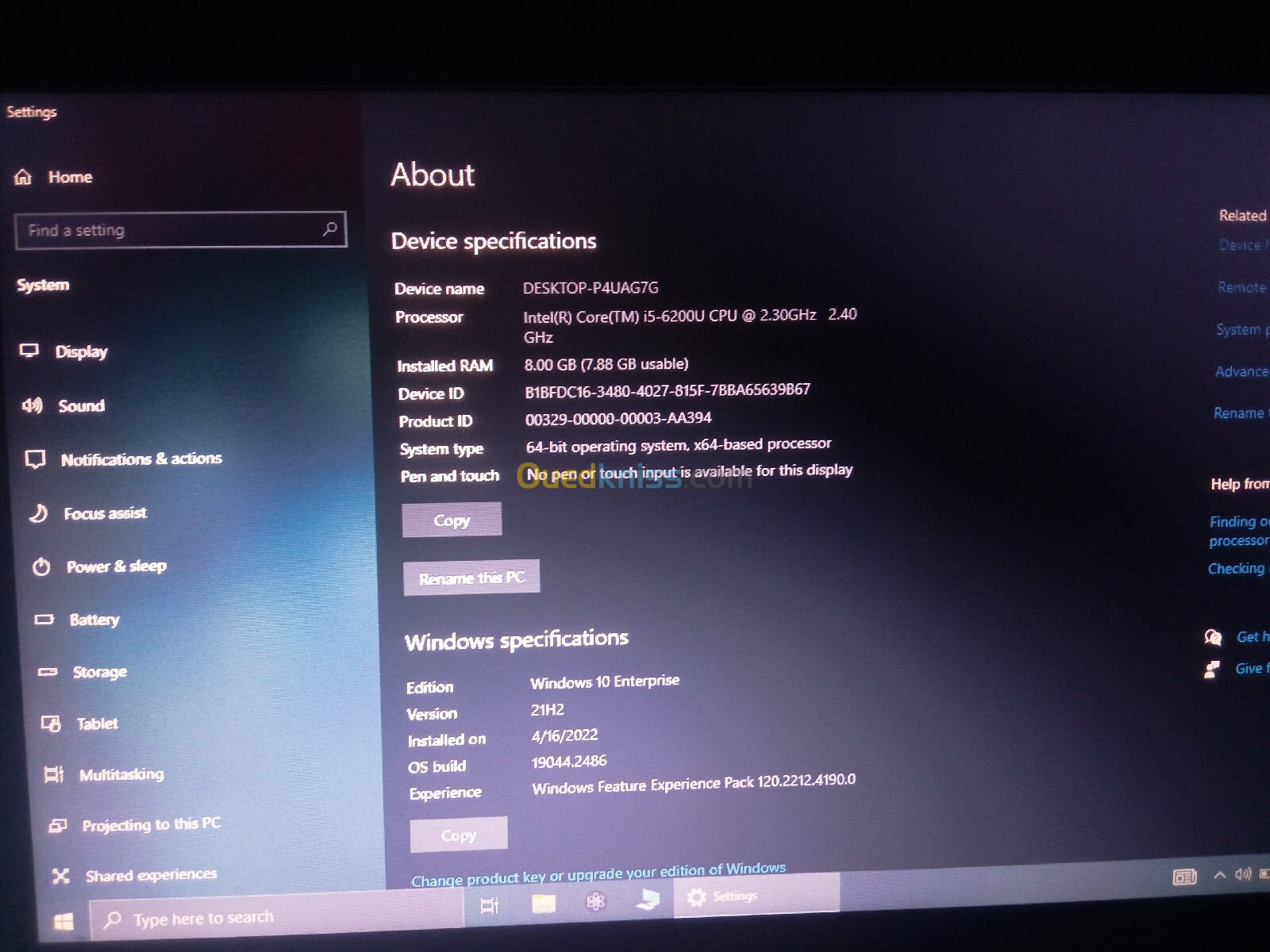Go to Home in Settings

70,177
